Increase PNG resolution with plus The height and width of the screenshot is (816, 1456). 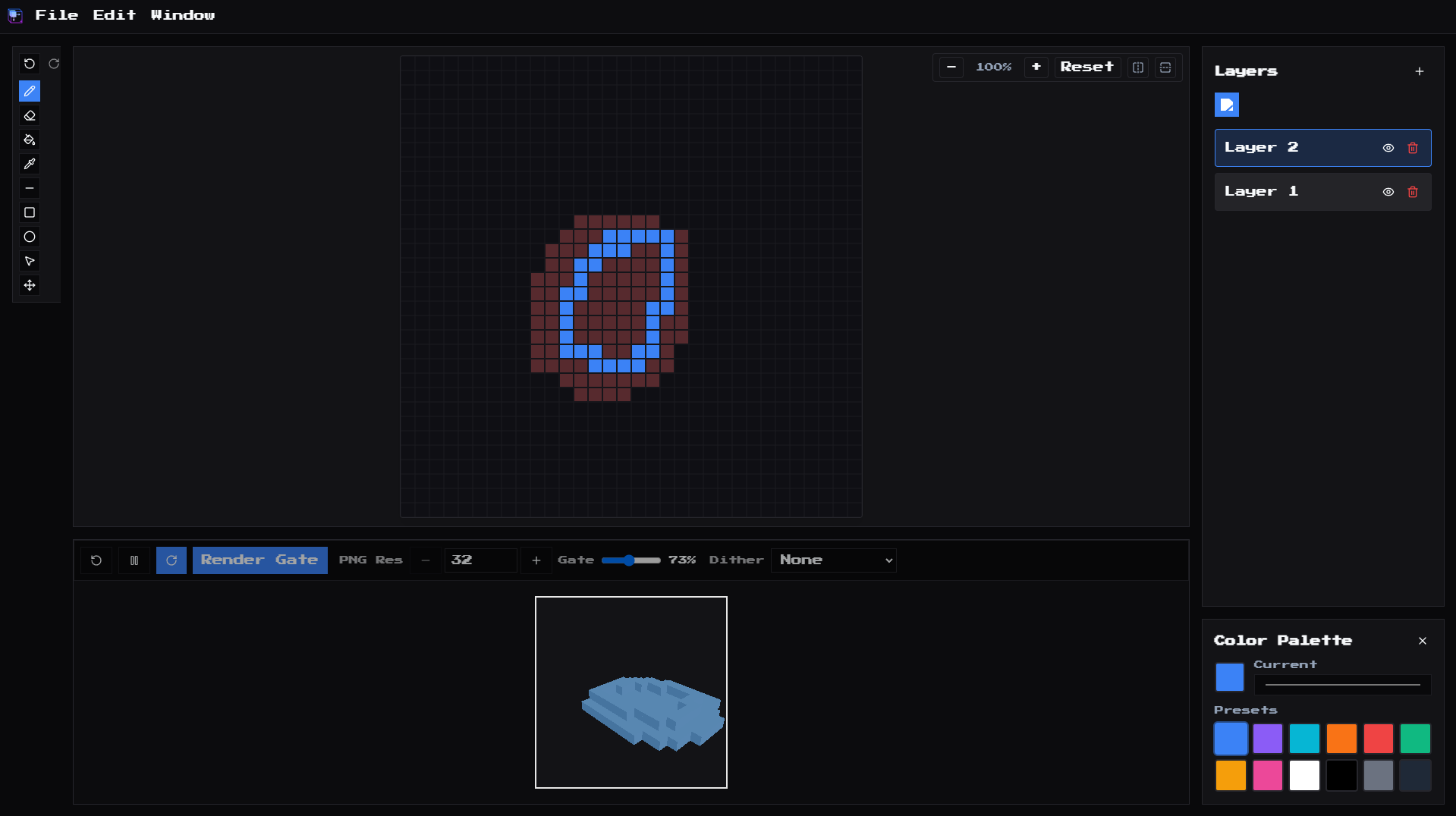click(x=536, y=560)
